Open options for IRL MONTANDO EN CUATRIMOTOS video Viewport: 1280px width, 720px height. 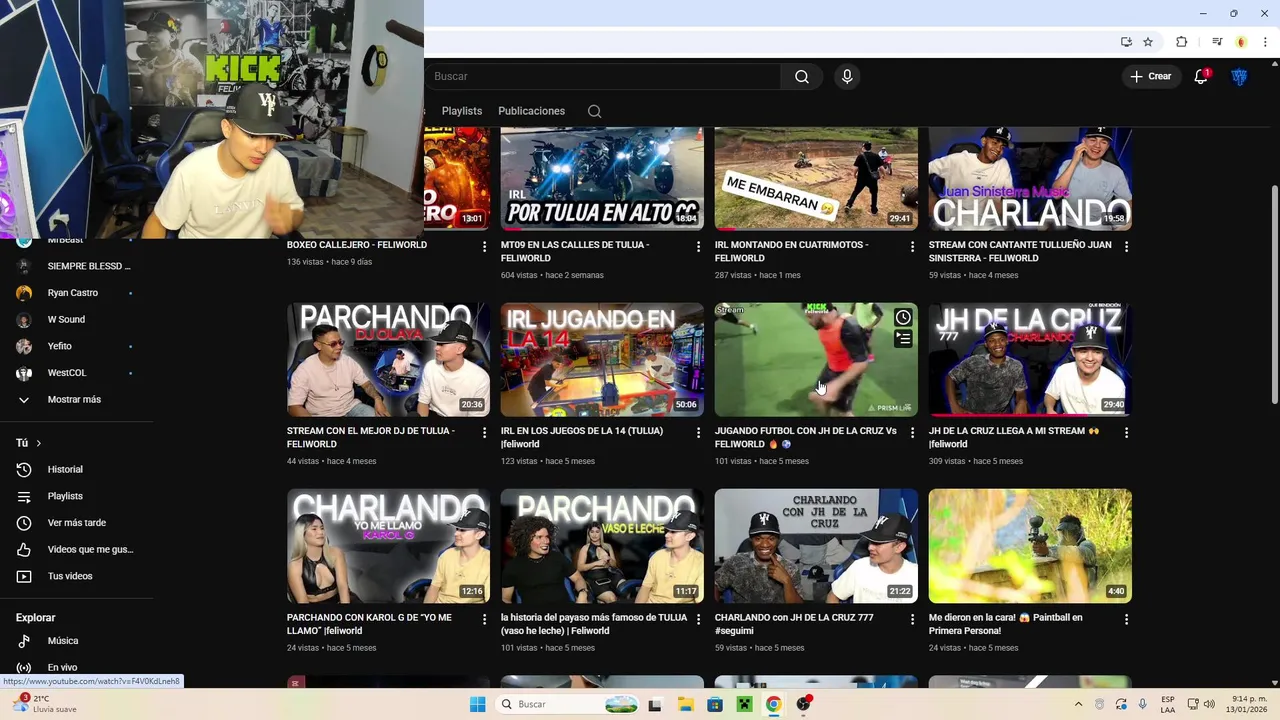[912, 246]
